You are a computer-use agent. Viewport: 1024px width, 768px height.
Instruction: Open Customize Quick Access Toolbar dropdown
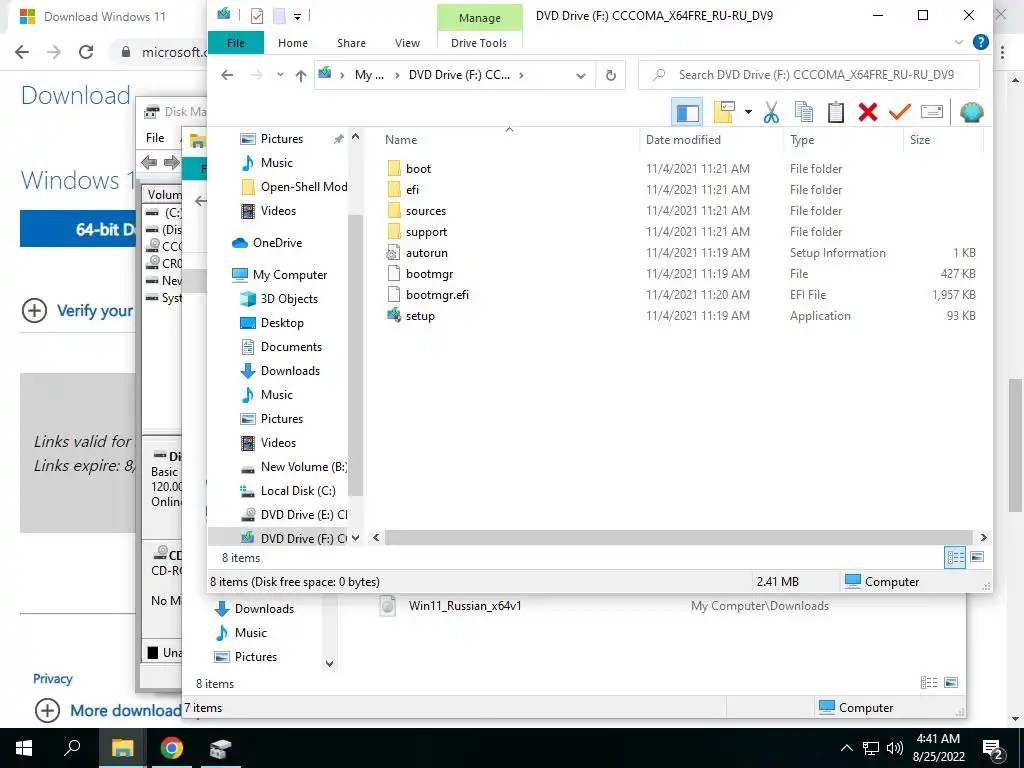click(297, 16)
